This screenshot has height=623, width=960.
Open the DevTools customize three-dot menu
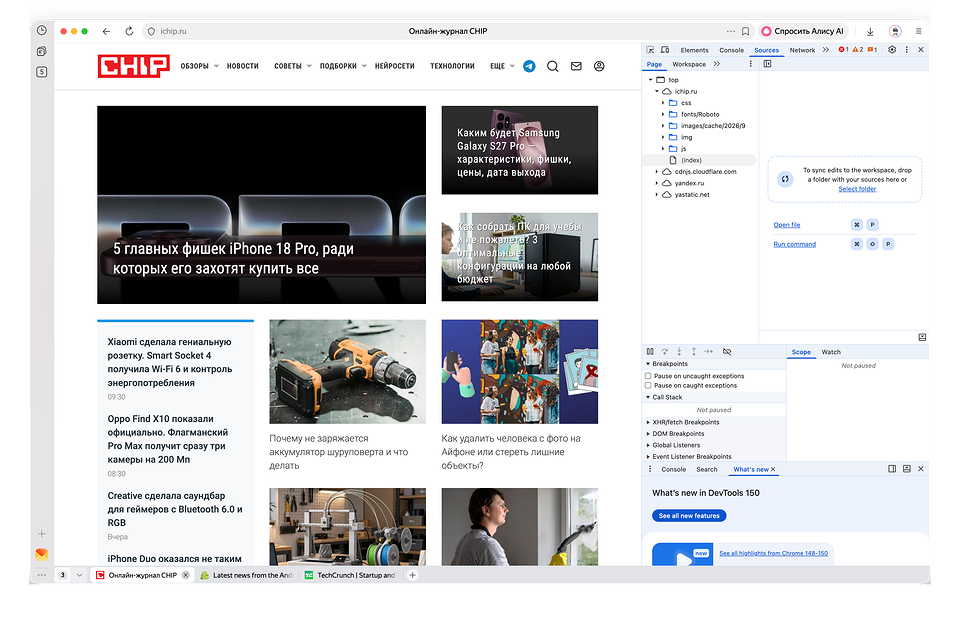907,50
